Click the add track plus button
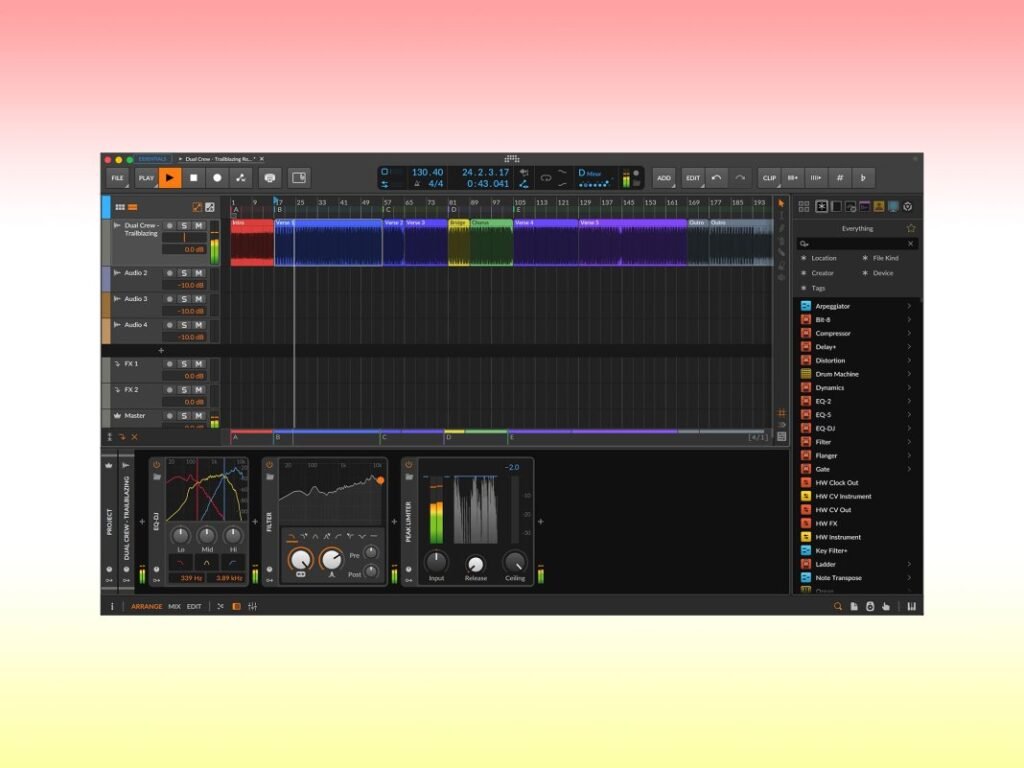Viewport: 1024px width, 768px height. 161,351
